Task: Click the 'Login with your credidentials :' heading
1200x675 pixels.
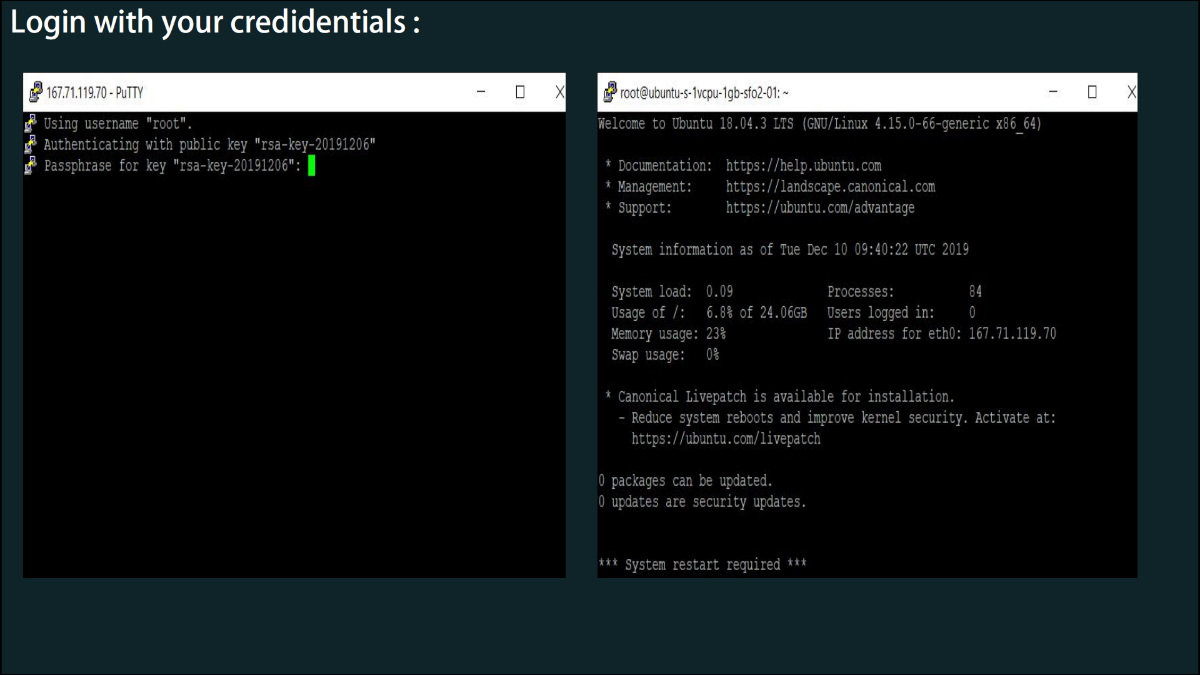Action: click(x=215, y=24)
